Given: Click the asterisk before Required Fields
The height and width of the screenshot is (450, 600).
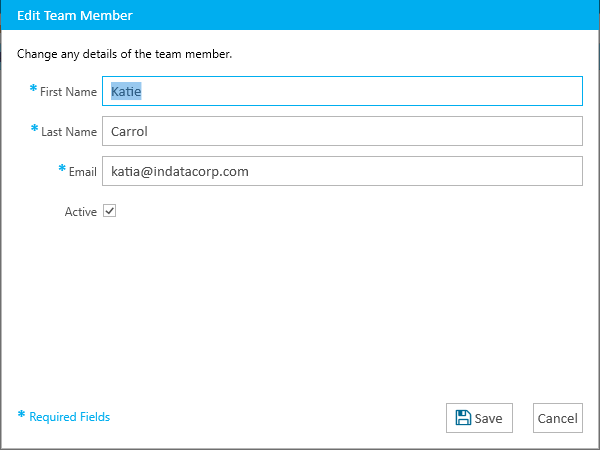Looking at the screenshot, I should [x=21, y=414].
